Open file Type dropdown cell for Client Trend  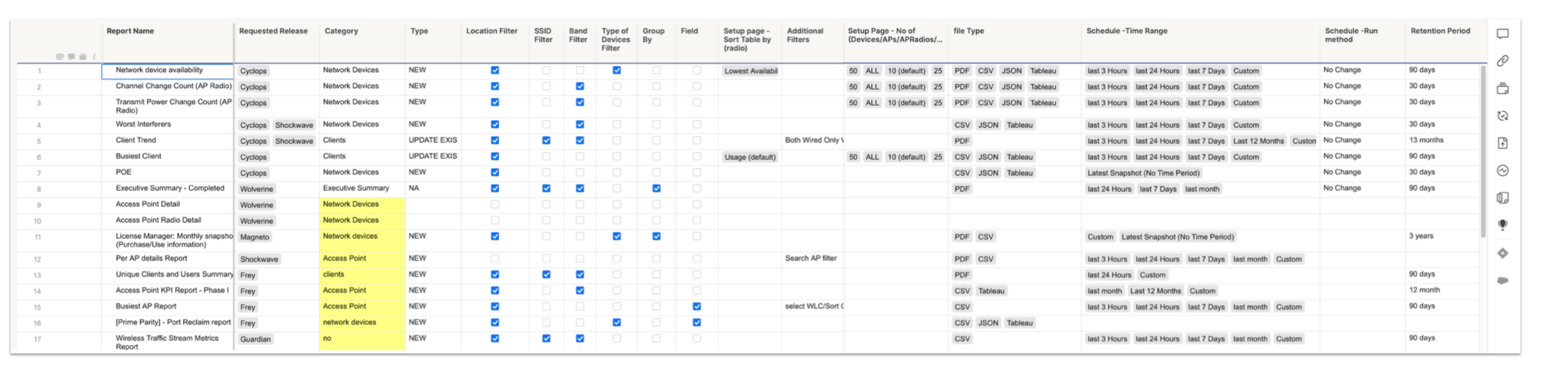coord(1014,141)
